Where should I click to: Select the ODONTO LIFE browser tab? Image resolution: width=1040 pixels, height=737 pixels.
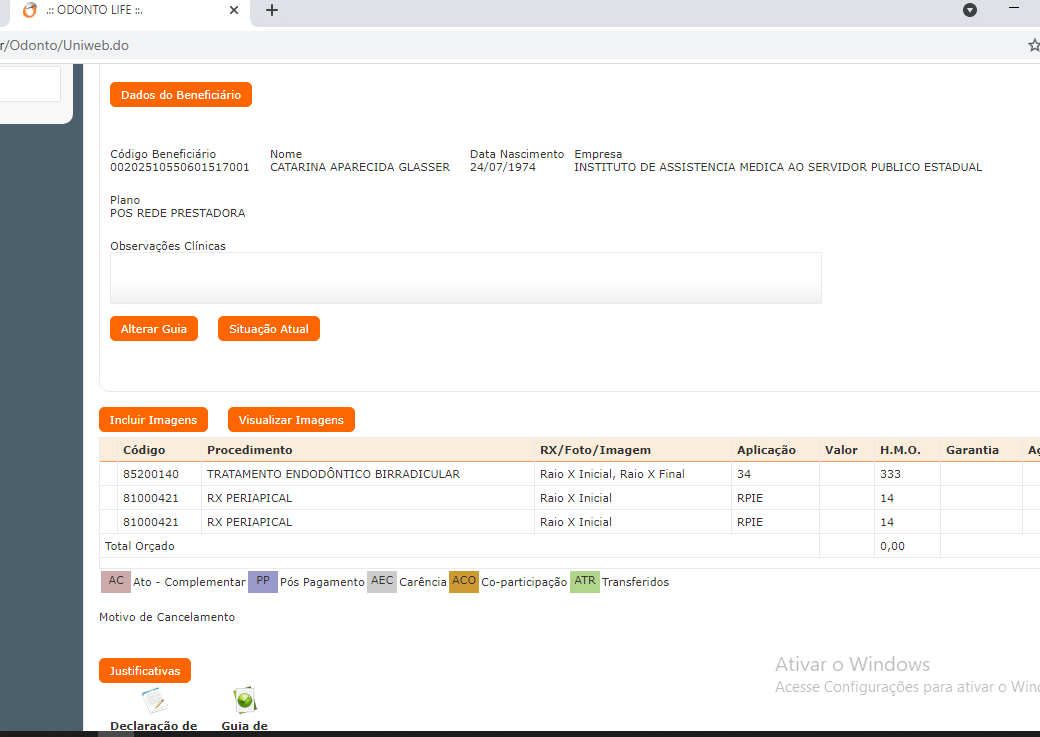[120, 10]
